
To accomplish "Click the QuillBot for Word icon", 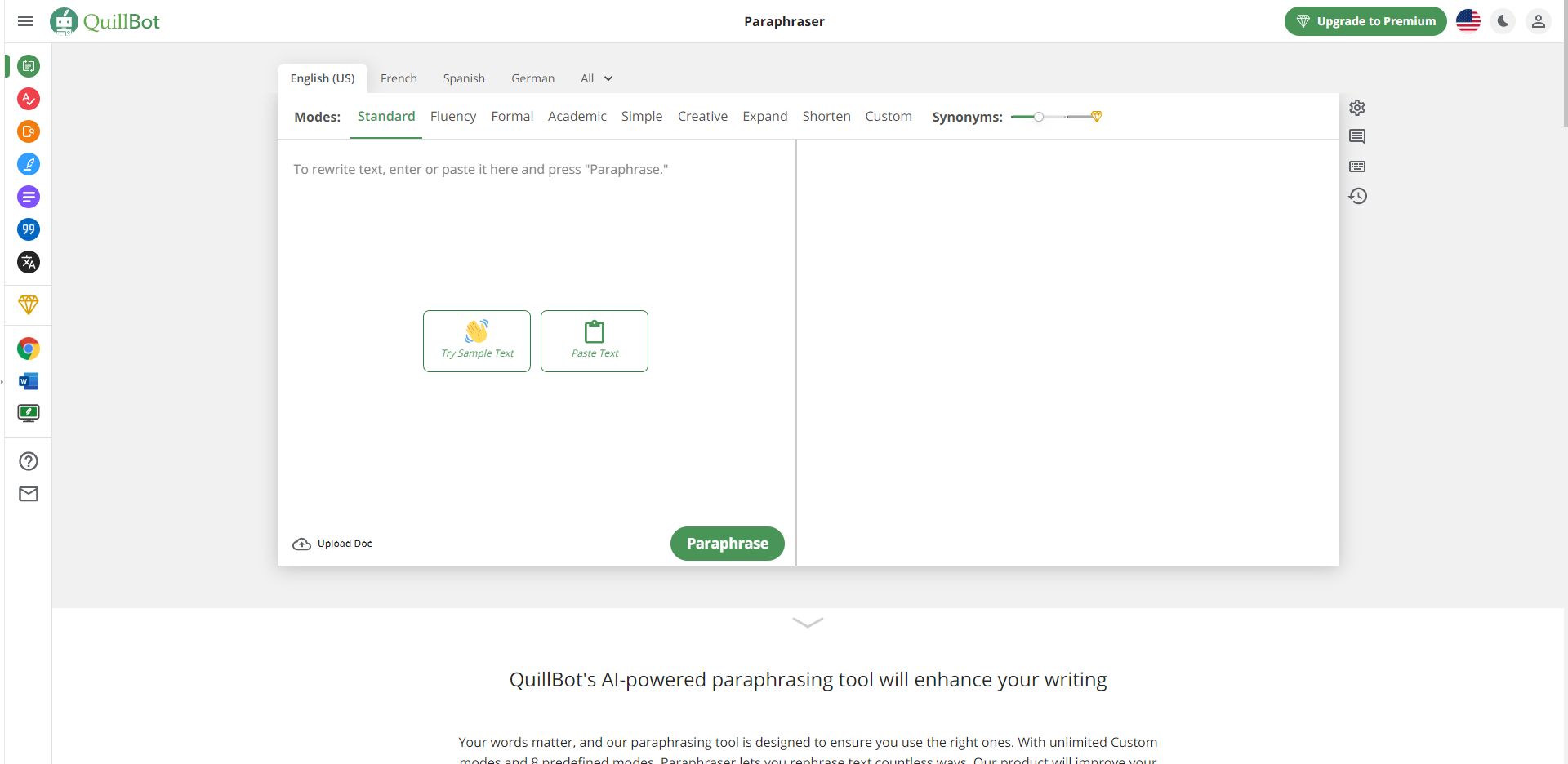I will coord(29,381).
